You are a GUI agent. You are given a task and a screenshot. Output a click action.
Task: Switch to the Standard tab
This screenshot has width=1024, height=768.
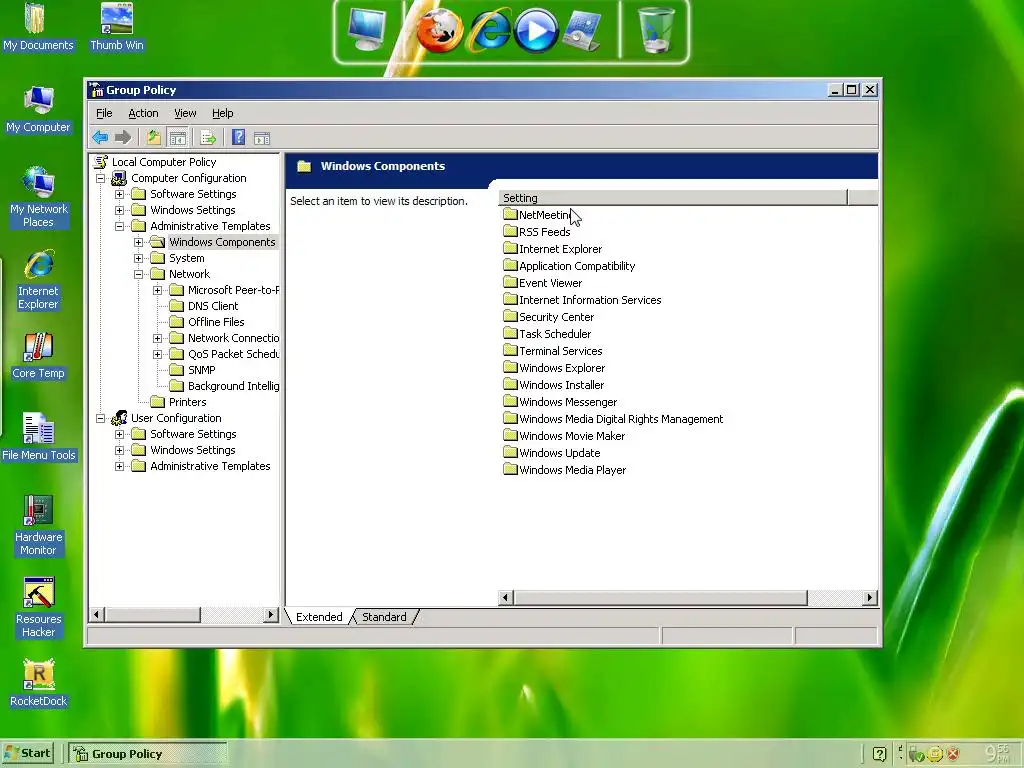click(x=384, y=617)
